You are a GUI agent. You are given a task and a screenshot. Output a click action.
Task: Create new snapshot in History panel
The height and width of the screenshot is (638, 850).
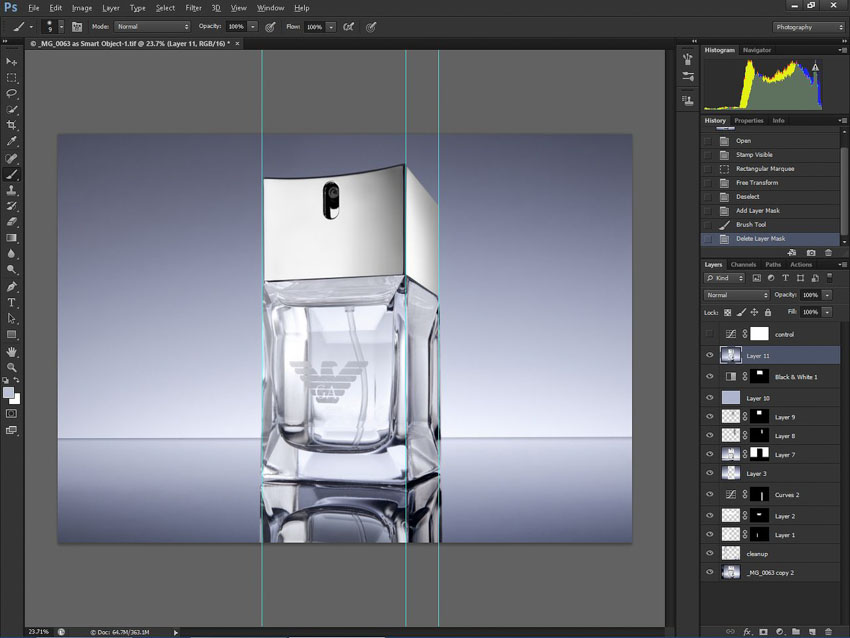[811, 253]
